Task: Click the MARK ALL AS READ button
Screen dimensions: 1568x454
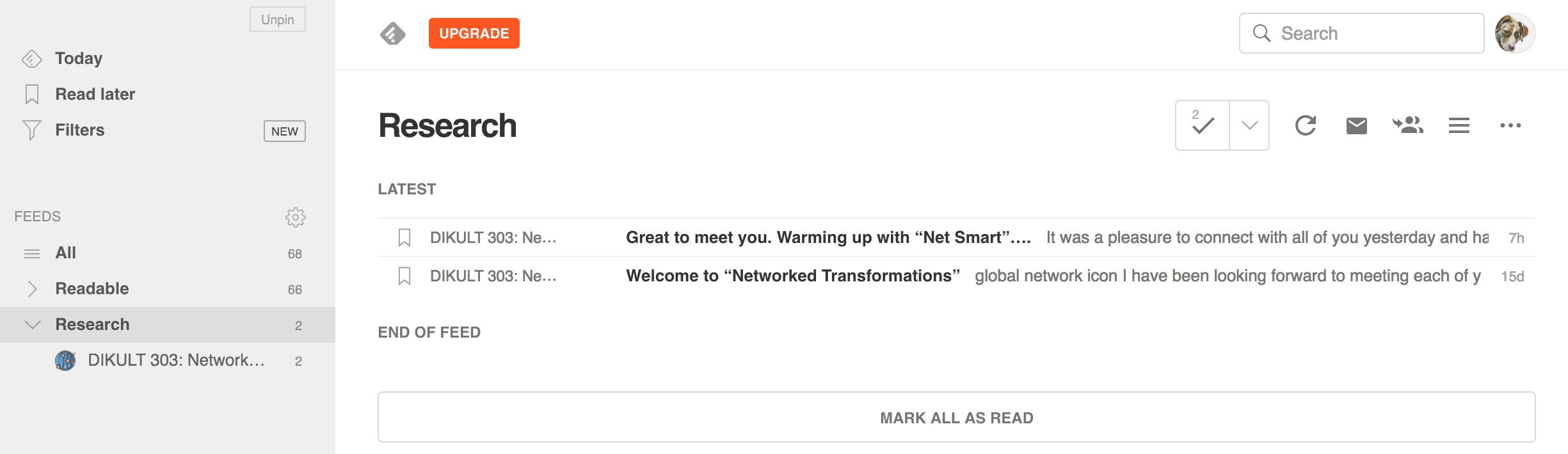Action: pyautogui.click(x=956, y=418)
